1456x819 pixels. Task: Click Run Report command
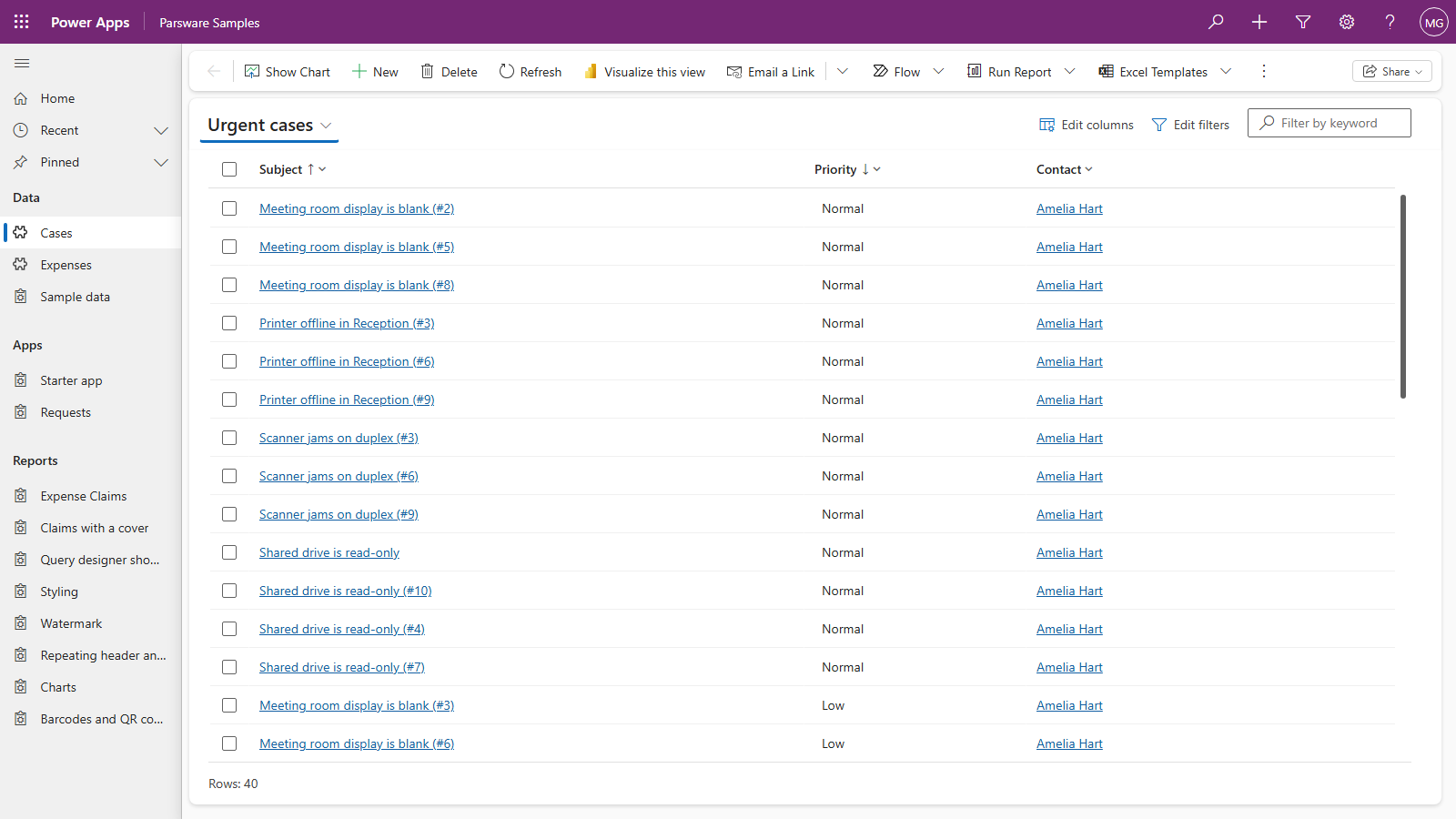point(1009,72)
